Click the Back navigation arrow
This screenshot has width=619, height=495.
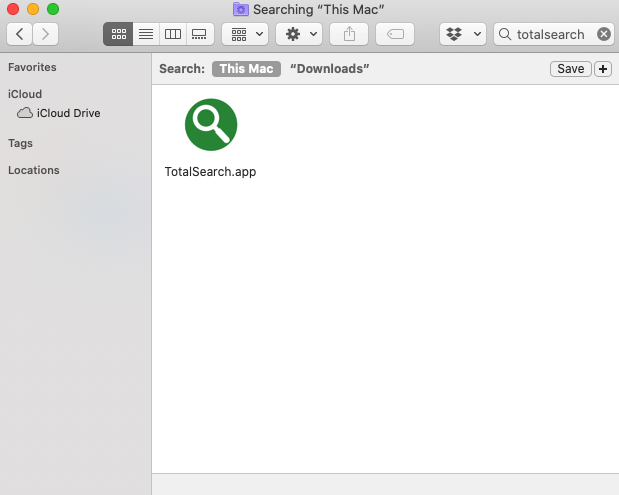coord(20,34)
